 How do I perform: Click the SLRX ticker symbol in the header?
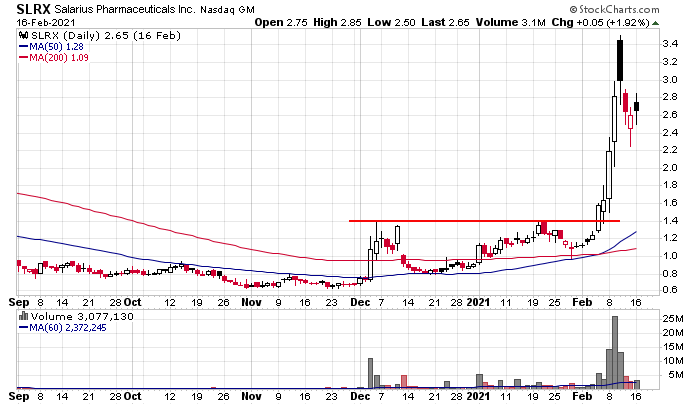(33, 9)
